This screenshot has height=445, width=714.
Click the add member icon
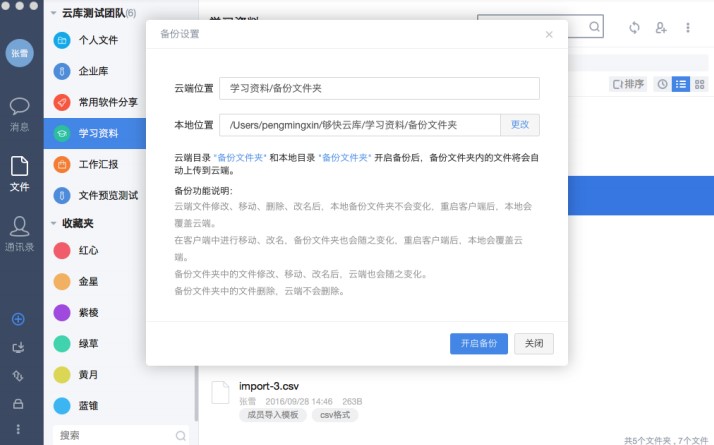click(661, 28)
